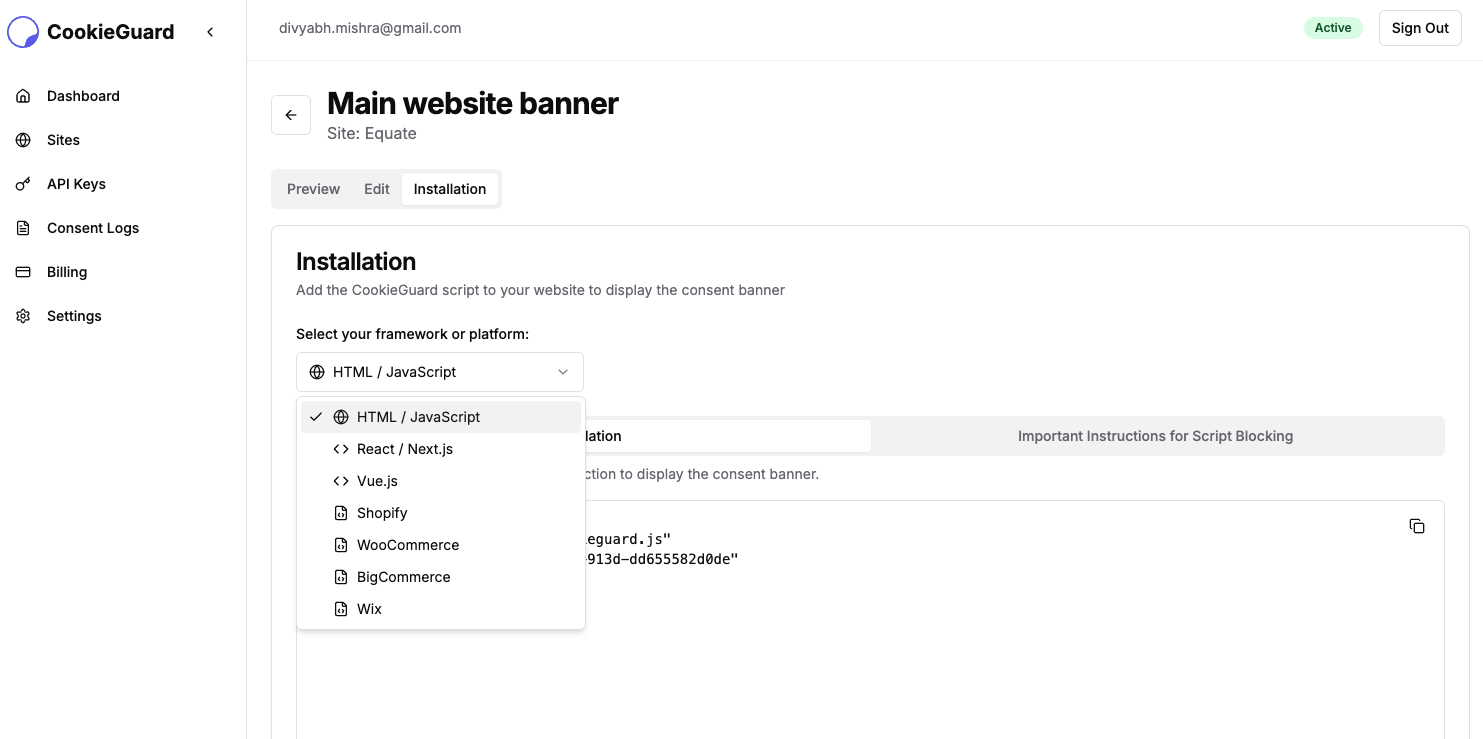Open Settings using the gear icon

tap(22, 315)
